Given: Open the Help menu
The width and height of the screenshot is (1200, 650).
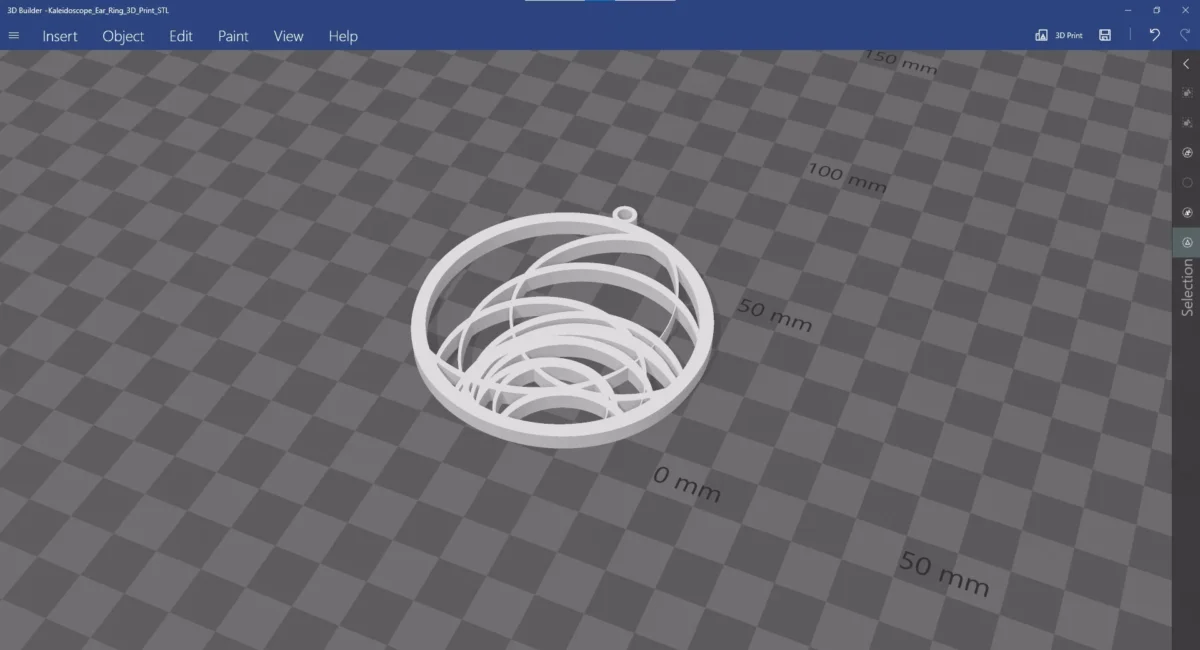Looking at the screenshot, I should pos(343,36).
